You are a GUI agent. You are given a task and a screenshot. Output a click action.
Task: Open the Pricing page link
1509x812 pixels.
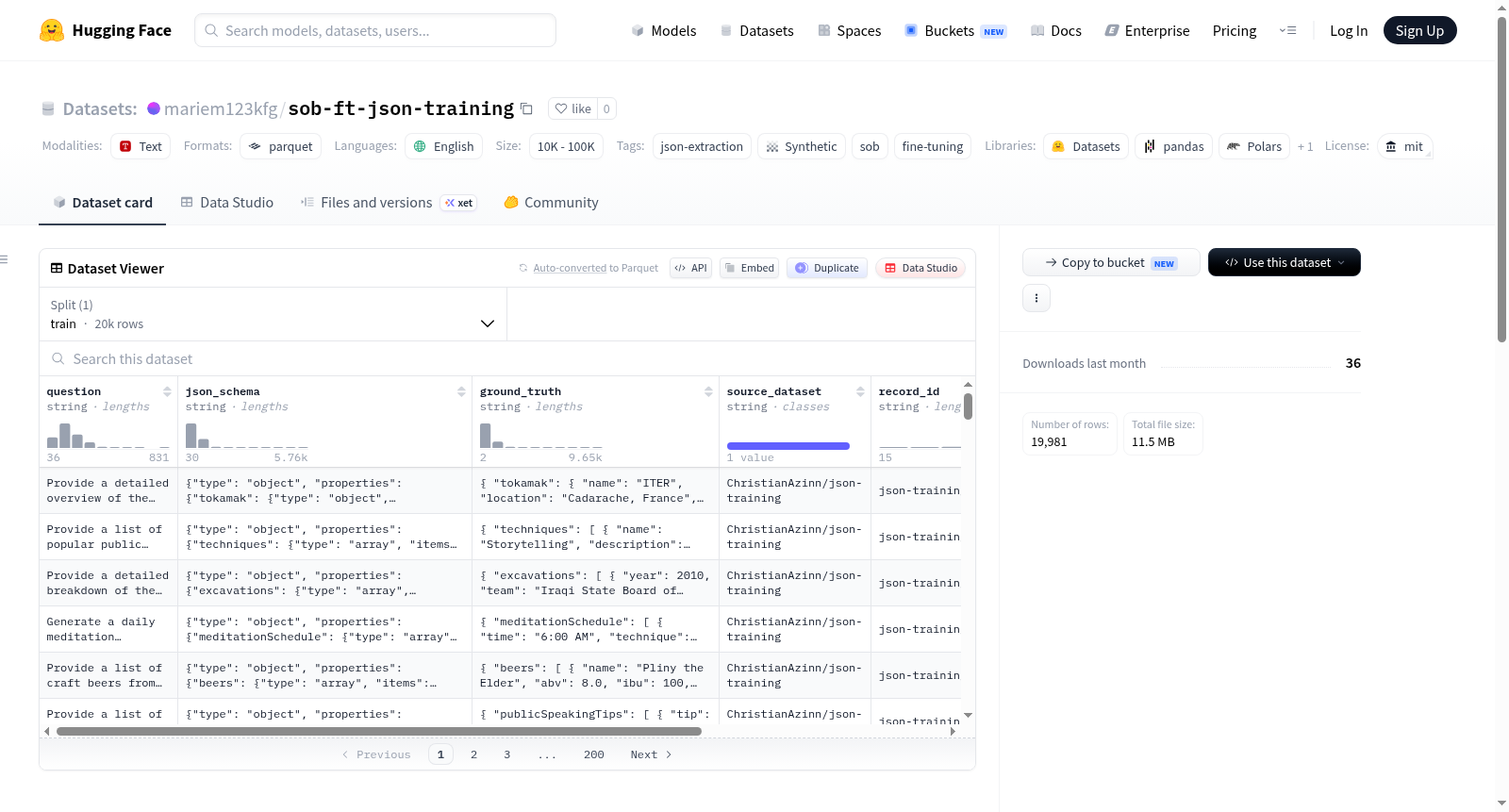coord(1235,30)
